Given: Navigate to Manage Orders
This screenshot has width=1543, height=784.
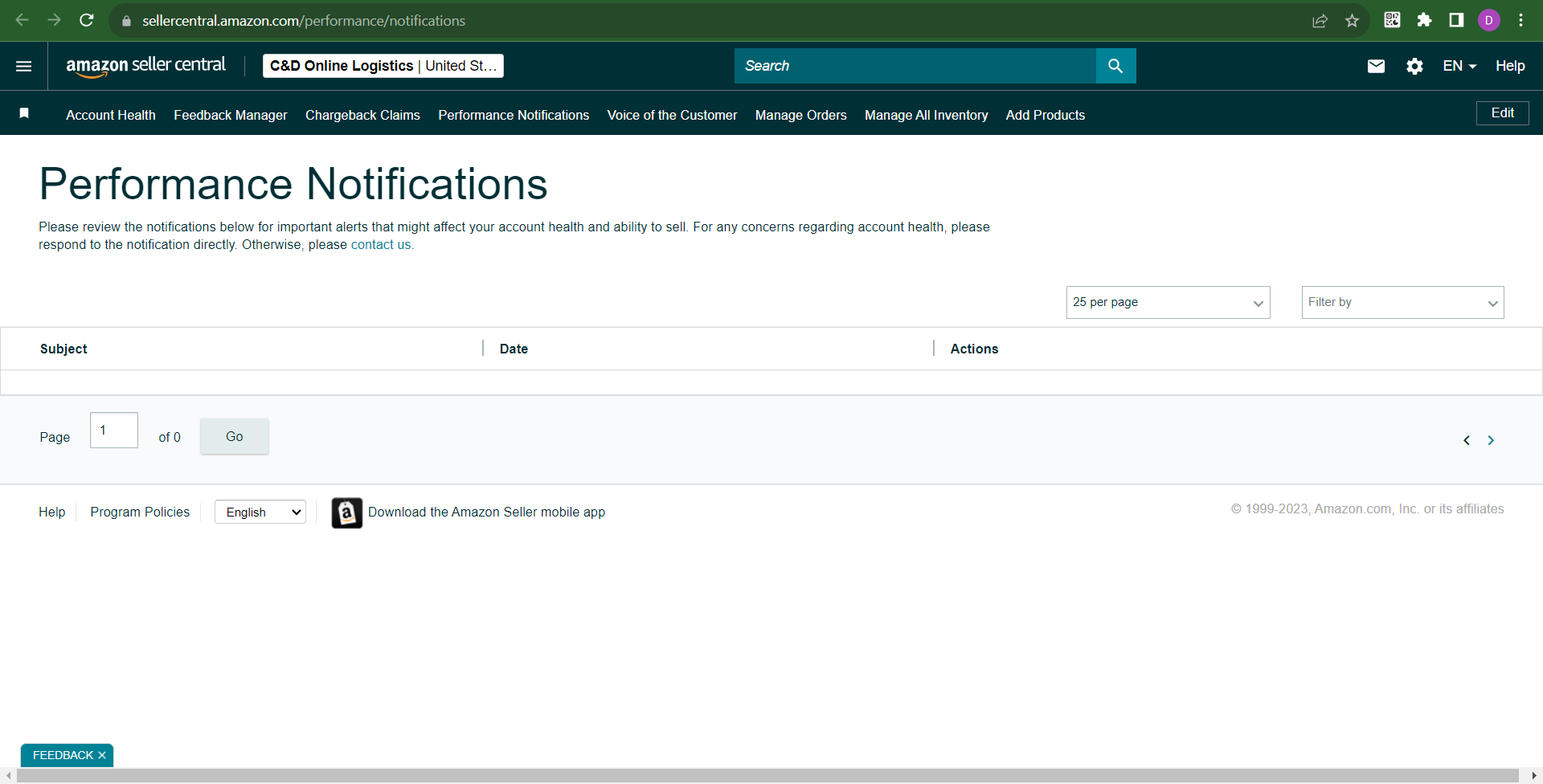Looking at the screenshot, I should pyautogui.click(x=801, y=115).
